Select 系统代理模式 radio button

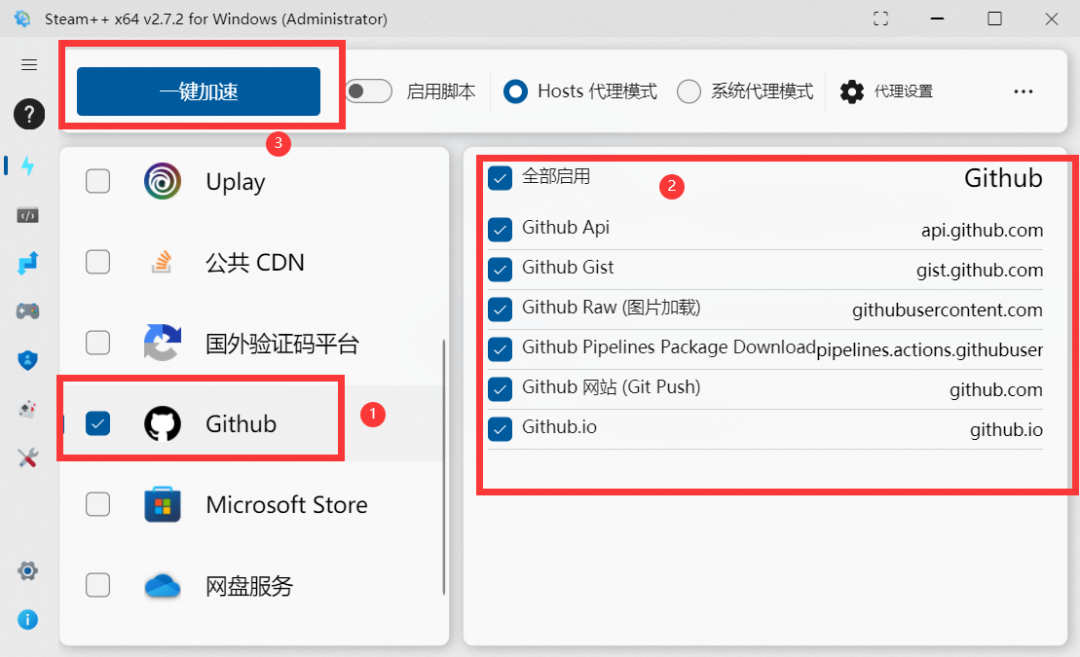coord(689,92)
